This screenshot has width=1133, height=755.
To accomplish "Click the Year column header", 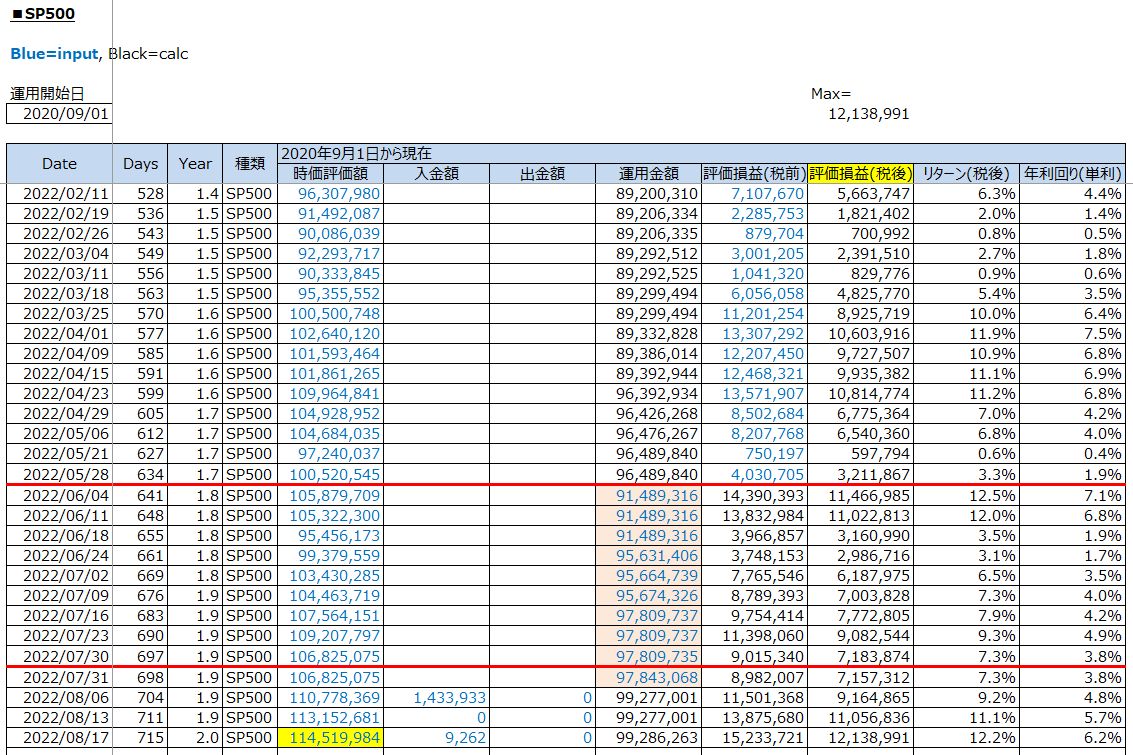I will [195, 164].
